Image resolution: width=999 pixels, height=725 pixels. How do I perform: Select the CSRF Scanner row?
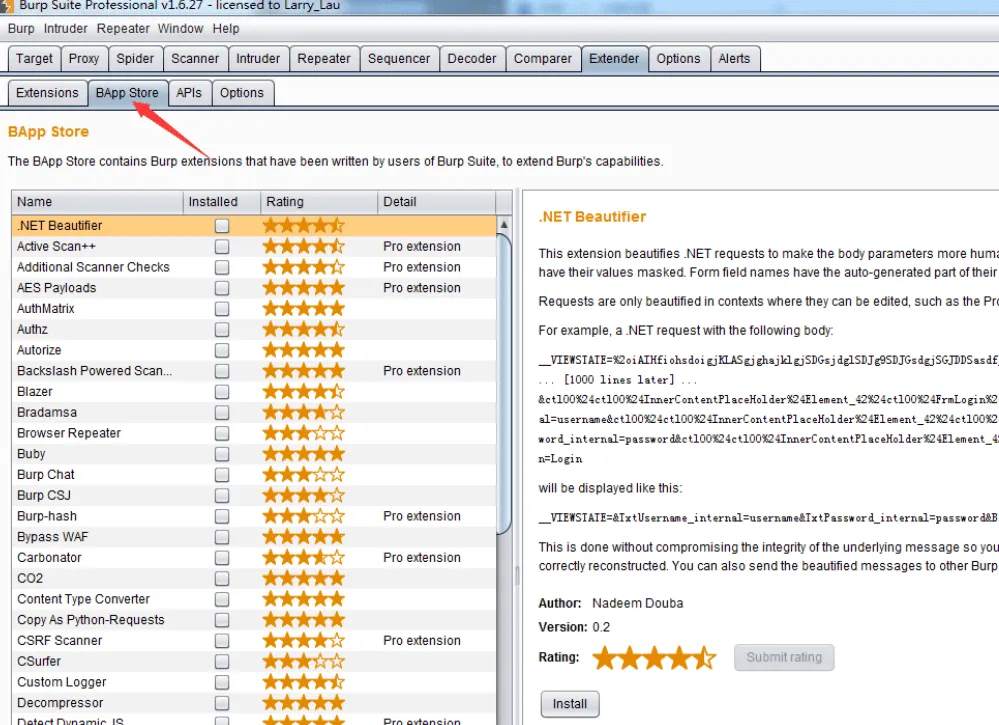[x=254, y=641]
